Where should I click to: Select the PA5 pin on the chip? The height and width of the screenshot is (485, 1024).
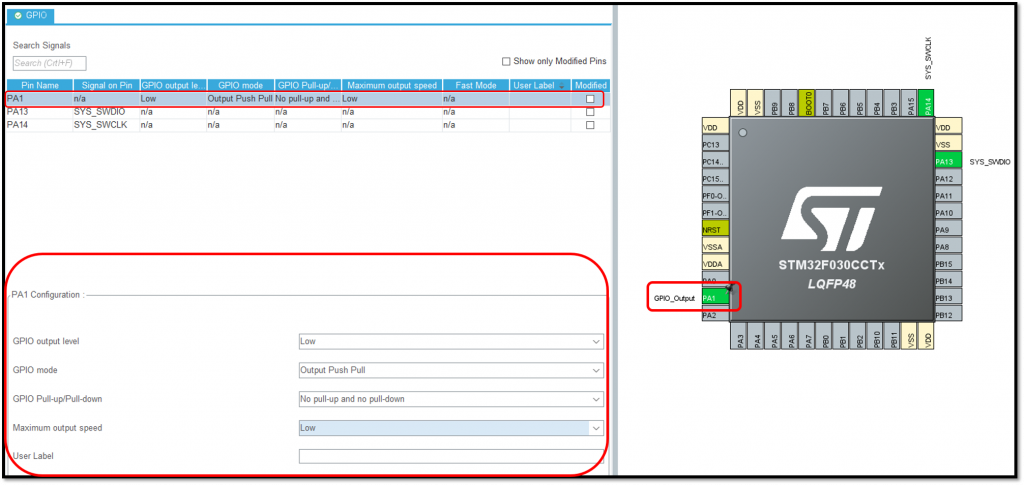(x=775, y=336)
